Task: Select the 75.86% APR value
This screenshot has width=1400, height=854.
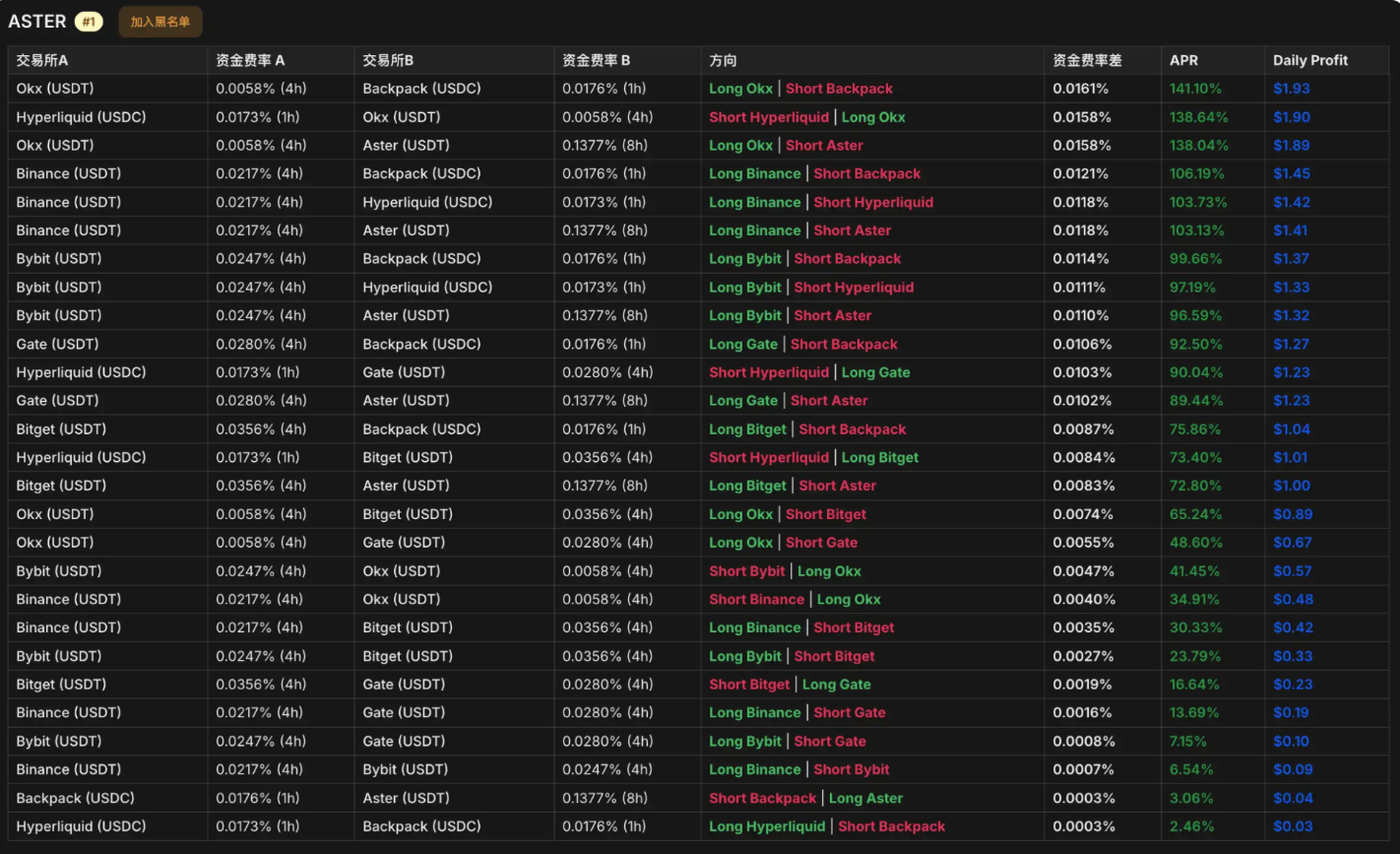Action: pos(1195,429)
